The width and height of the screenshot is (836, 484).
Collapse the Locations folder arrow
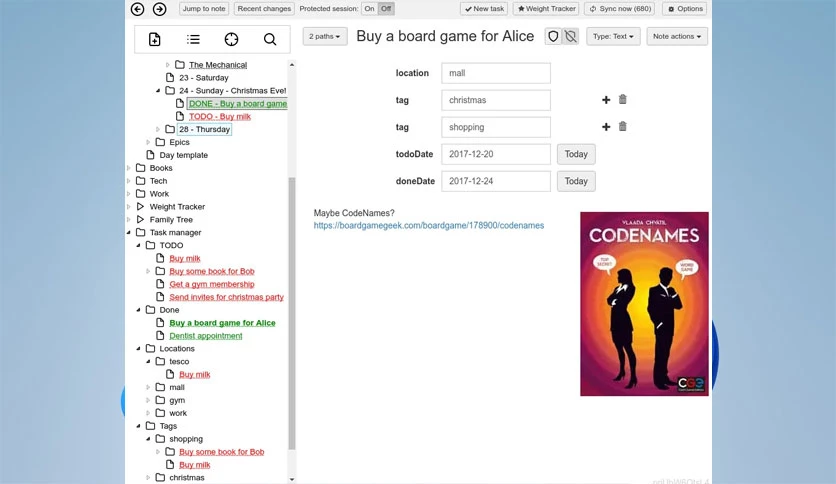point(138,349)
